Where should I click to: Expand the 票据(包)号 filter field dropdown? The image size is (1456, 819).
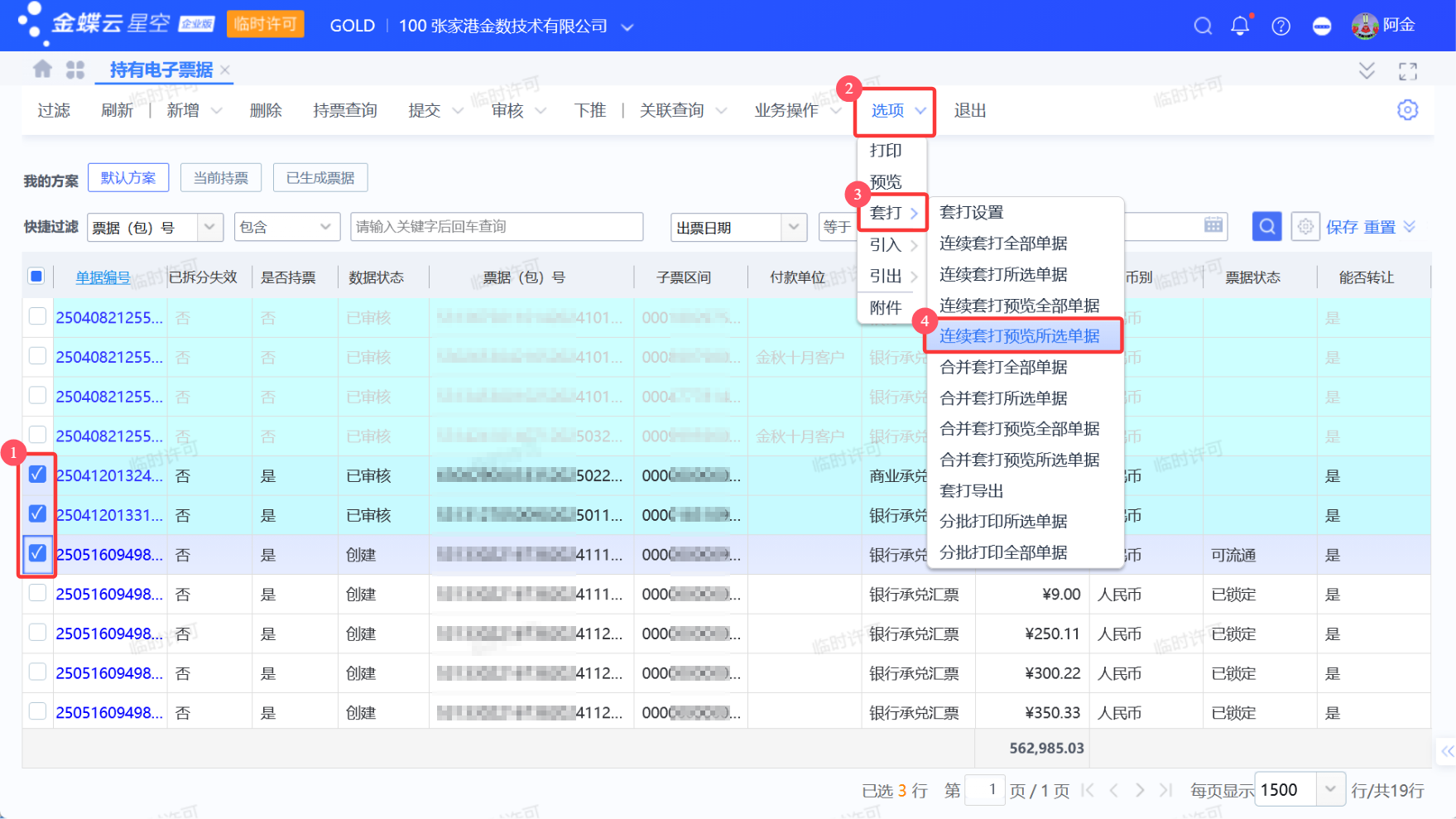point(209,227)
